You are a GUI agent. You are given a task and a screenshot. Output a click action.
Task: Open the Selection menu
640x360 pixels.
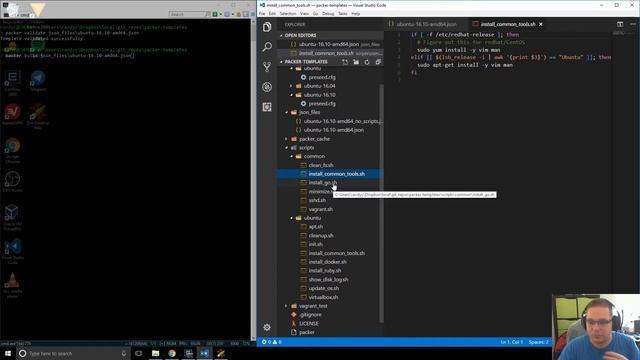pyautogui.click(x=288, y=13)
